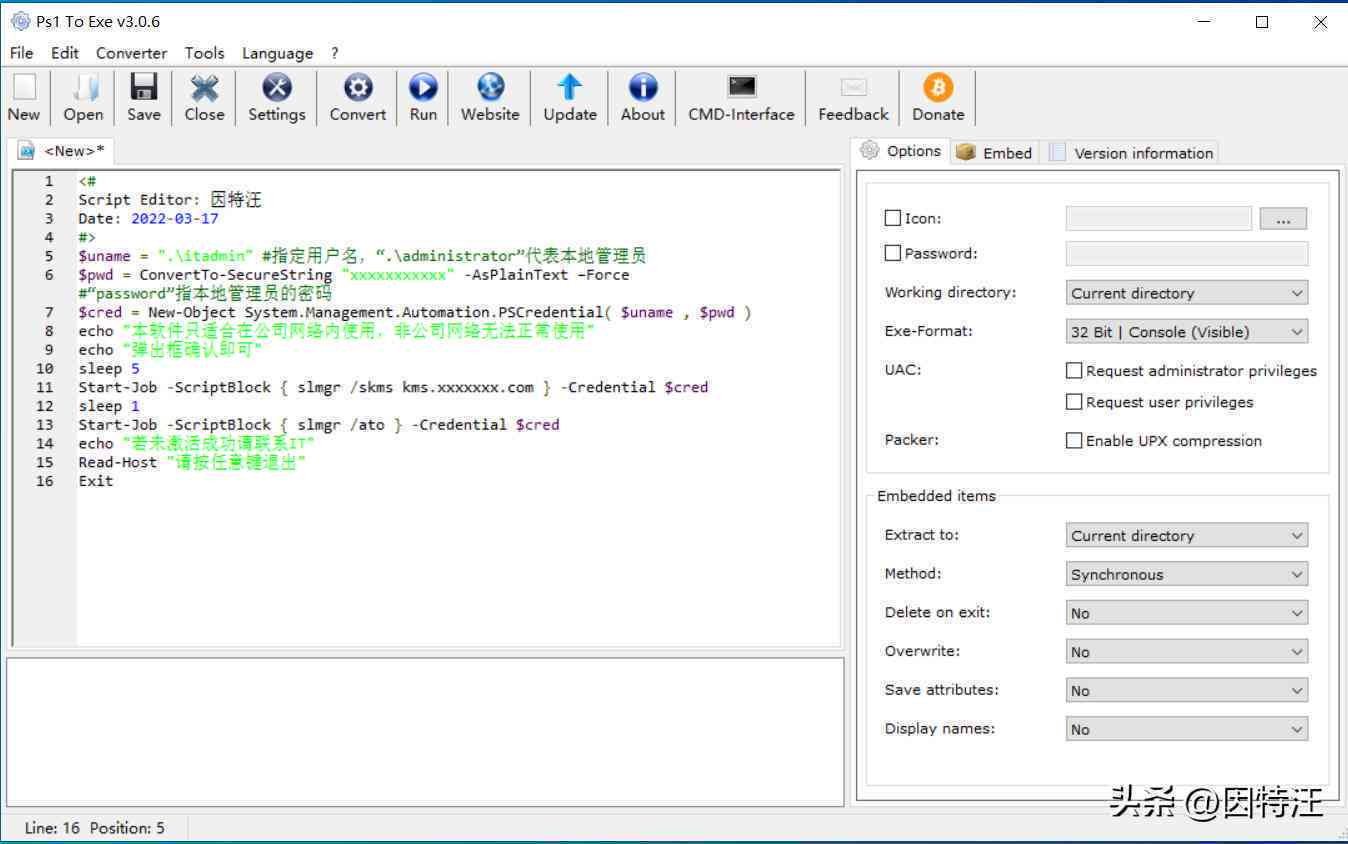This screenshot has height=844, width=1348.
Task: Click the 'slmgr /ato' line 13
Action: click(x=319, y=424)
